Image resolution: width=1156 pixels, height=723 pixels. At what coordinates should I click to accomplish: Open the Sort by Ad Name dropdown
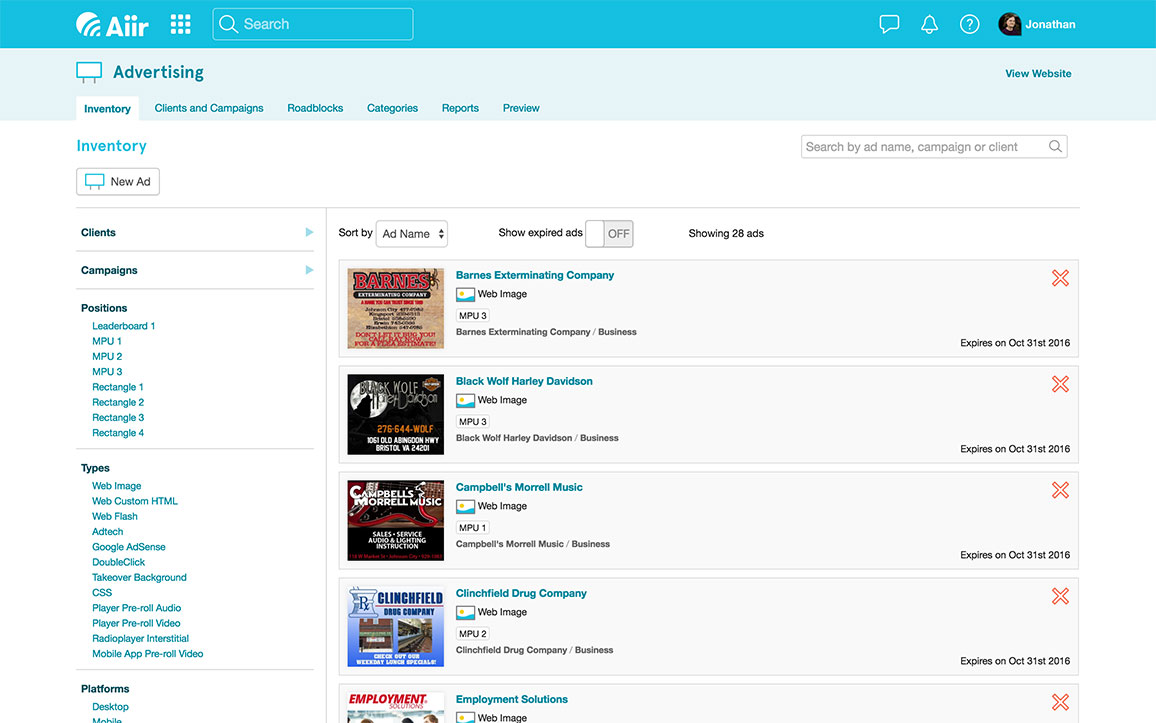click(x=411, y=234)
